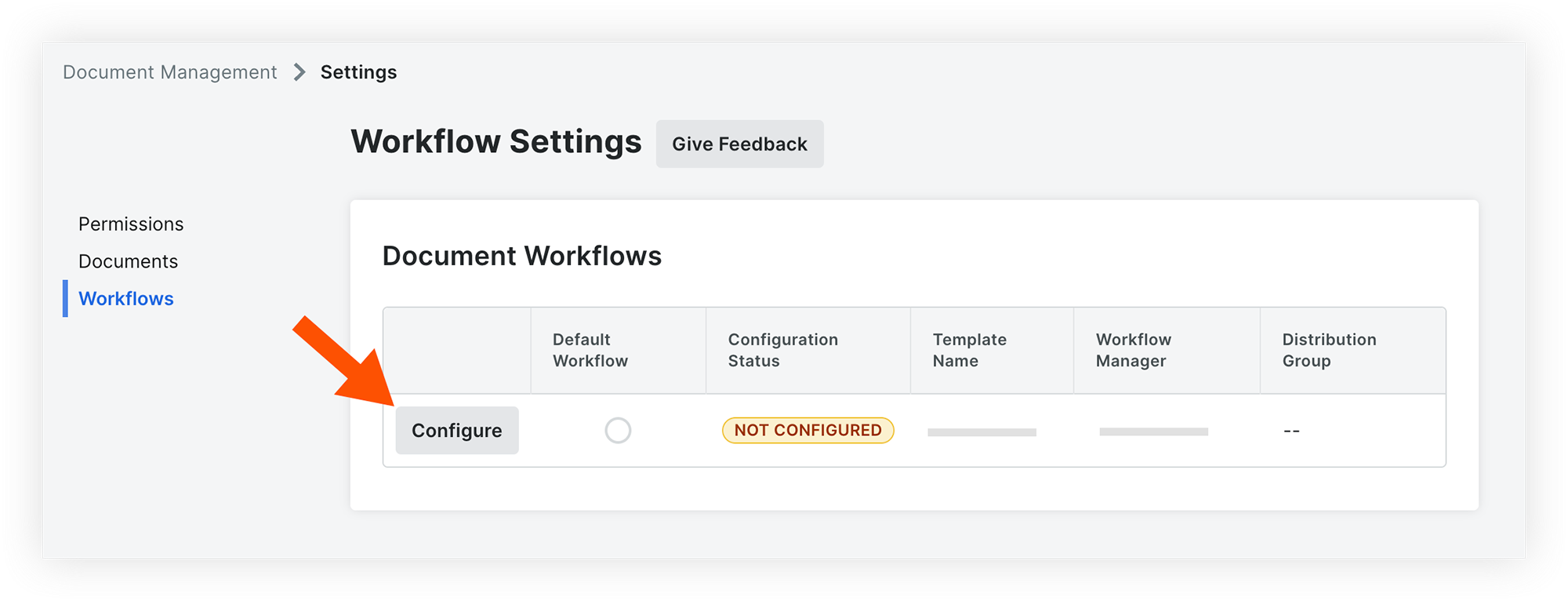The width and height of the screenshot is (1568, 601).
Task: Click the breadcrumb chevron icon
Action: 298,71
